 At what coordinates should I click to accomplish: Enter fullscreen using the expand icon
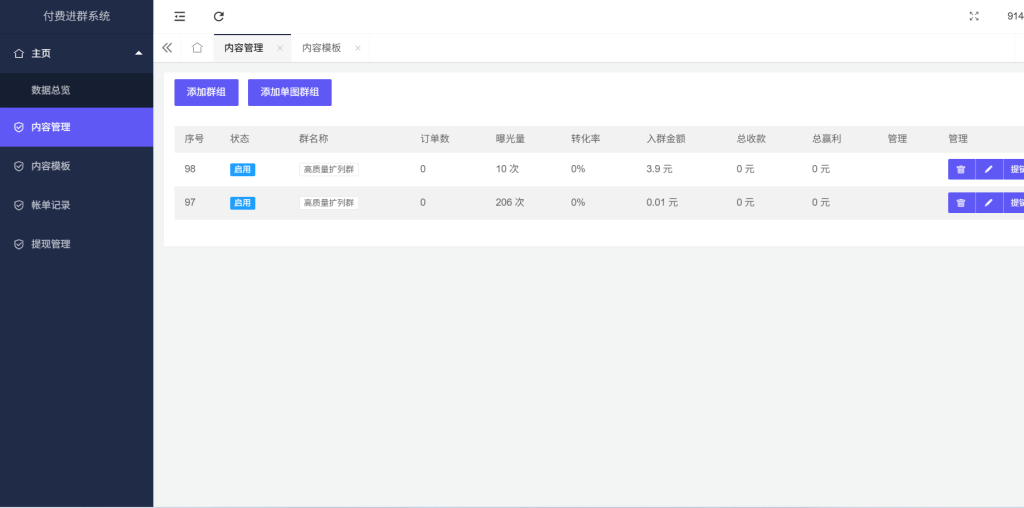tap(974, 16)
